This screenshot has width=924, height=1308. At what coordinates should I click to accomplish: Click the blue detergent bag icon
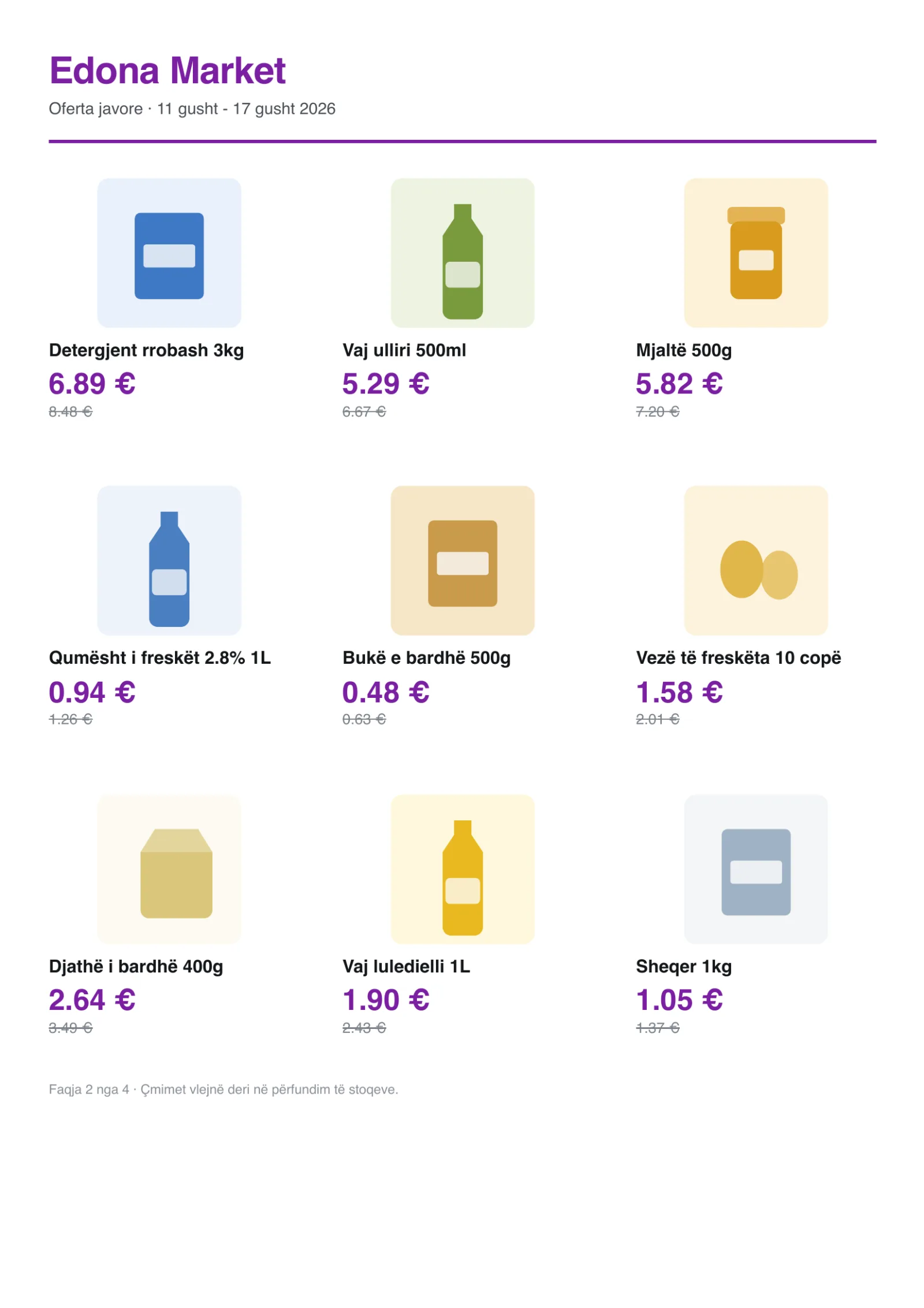point(169,255)
